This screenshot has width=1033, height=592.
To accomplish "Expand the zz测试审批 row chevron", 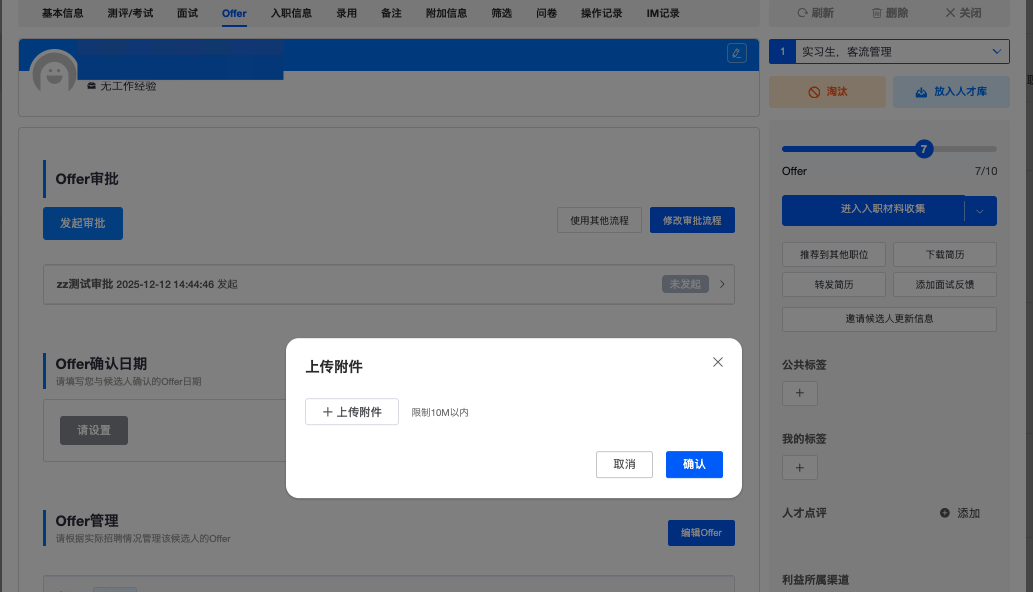I will (x=722, y=284).
